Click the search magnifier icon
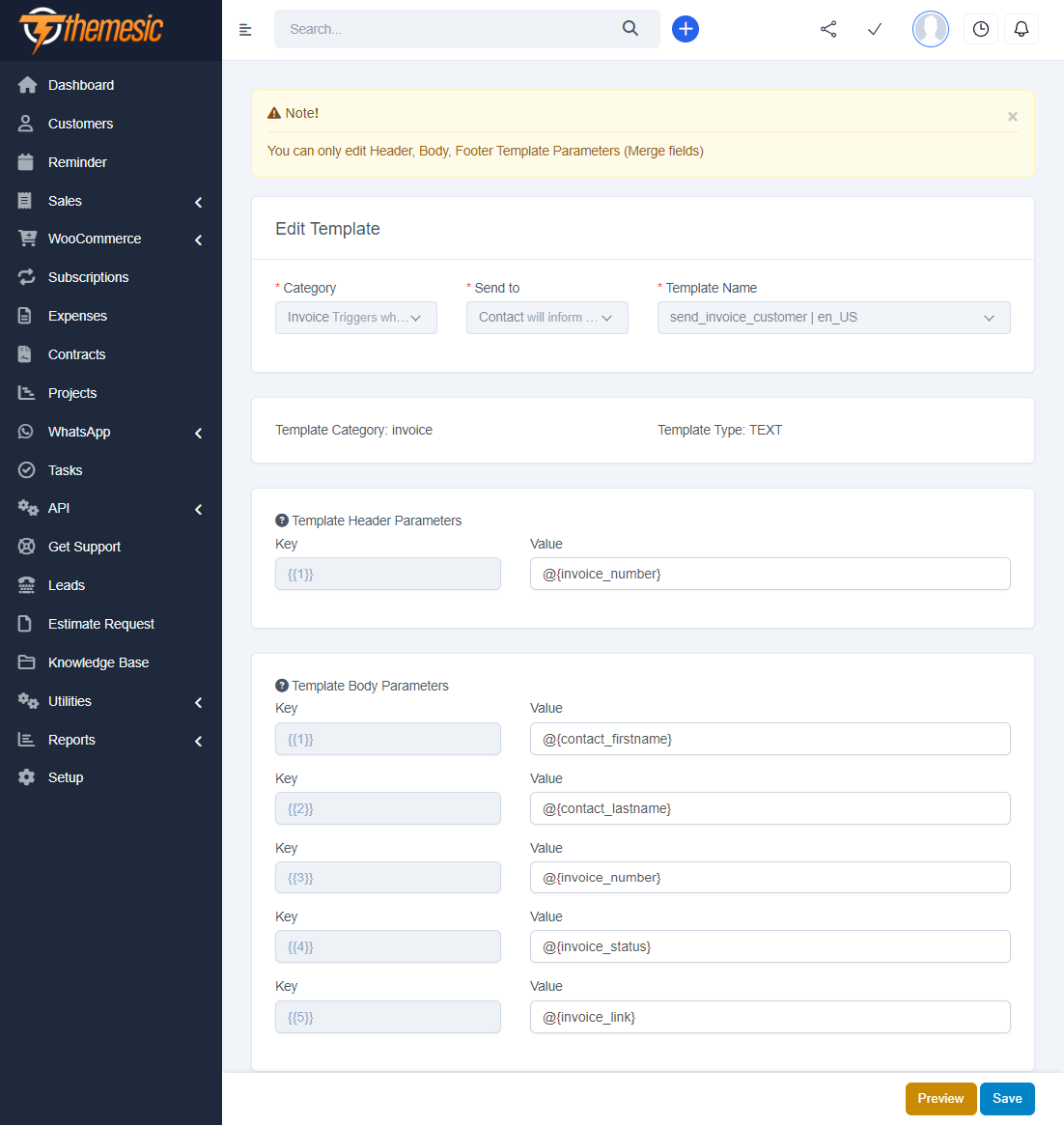Screen dimensions: 1064x1126 [x=630, y=29]
